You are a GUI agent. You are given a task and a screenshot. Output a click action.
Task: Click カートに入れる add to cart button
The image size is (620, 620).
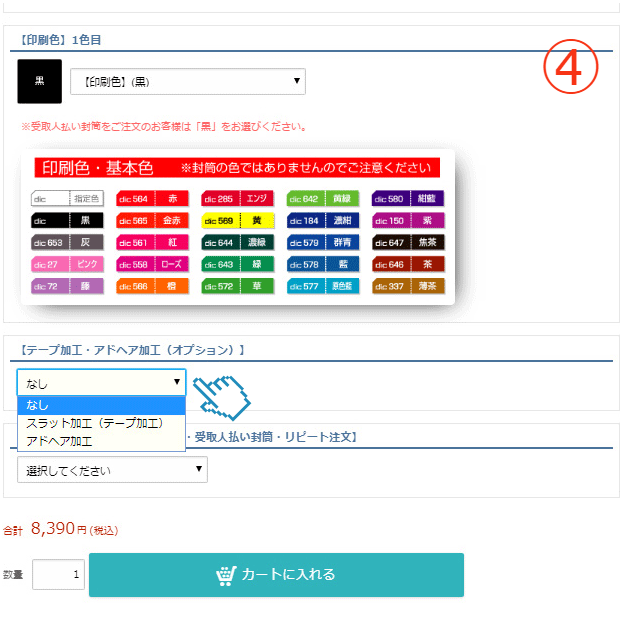[276, 575]
